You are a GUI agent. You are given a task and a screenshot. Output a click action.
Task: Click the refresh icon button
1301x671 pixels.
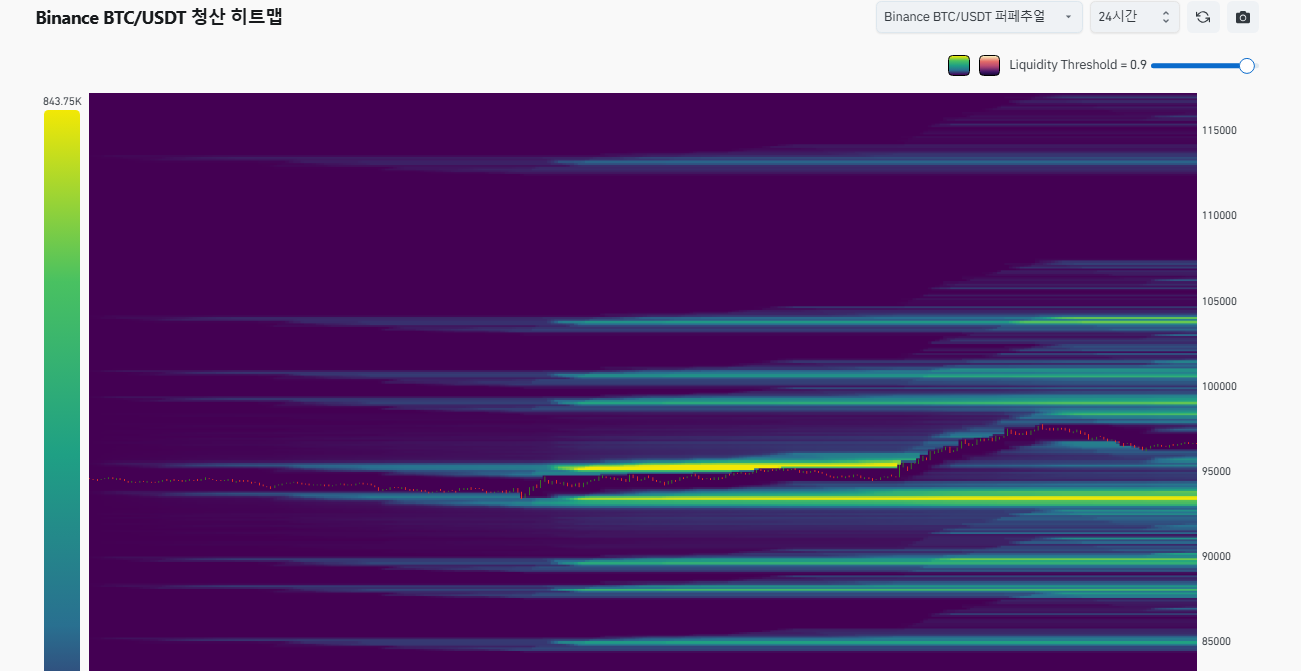tap(1203, 17)
